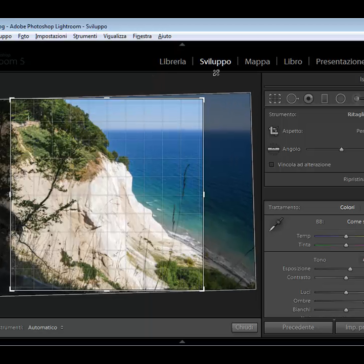Image resolution: width=364 pixels, height=364 pixels.
Task: Click the crop frame top-left corner handle
Action: pyautogui.click(x=12, y=99)
